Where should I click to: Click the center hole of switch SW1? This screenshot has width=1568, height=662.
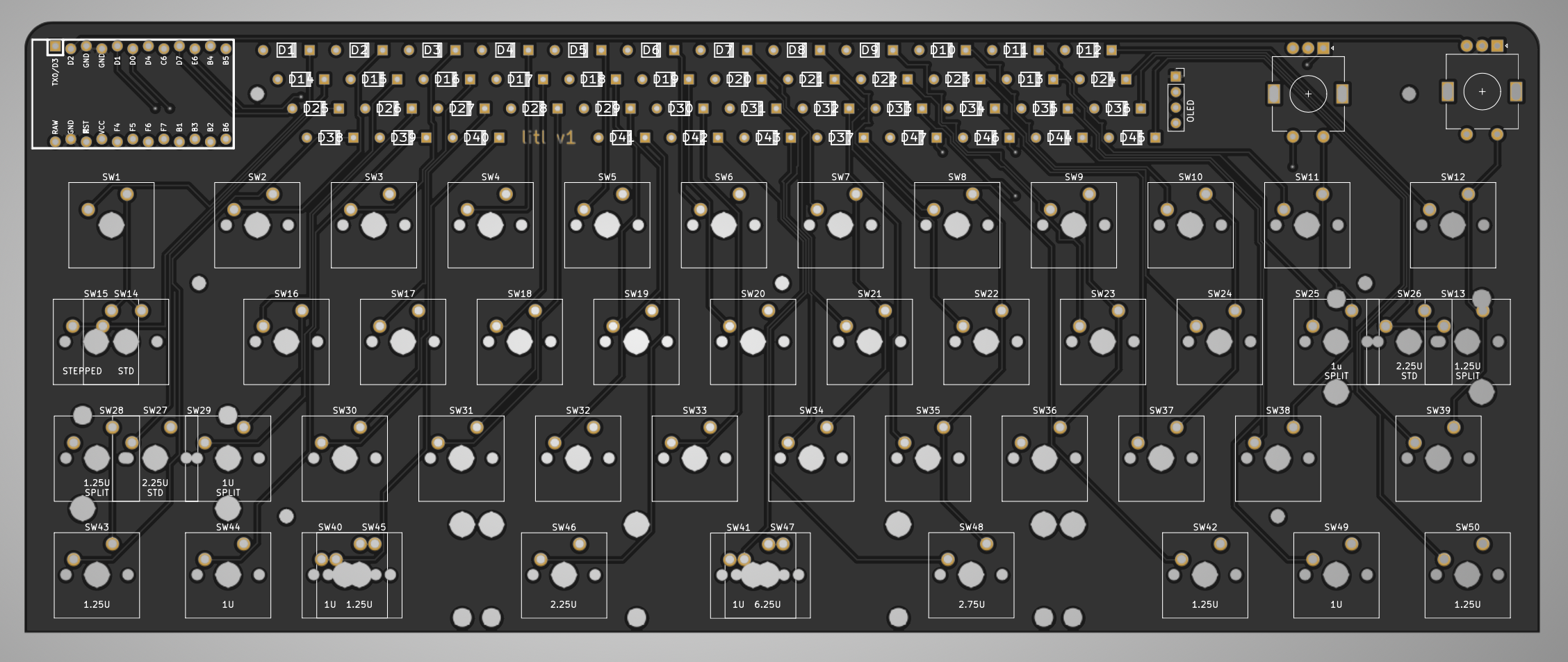pyautogui.click(x=111, y=225)
